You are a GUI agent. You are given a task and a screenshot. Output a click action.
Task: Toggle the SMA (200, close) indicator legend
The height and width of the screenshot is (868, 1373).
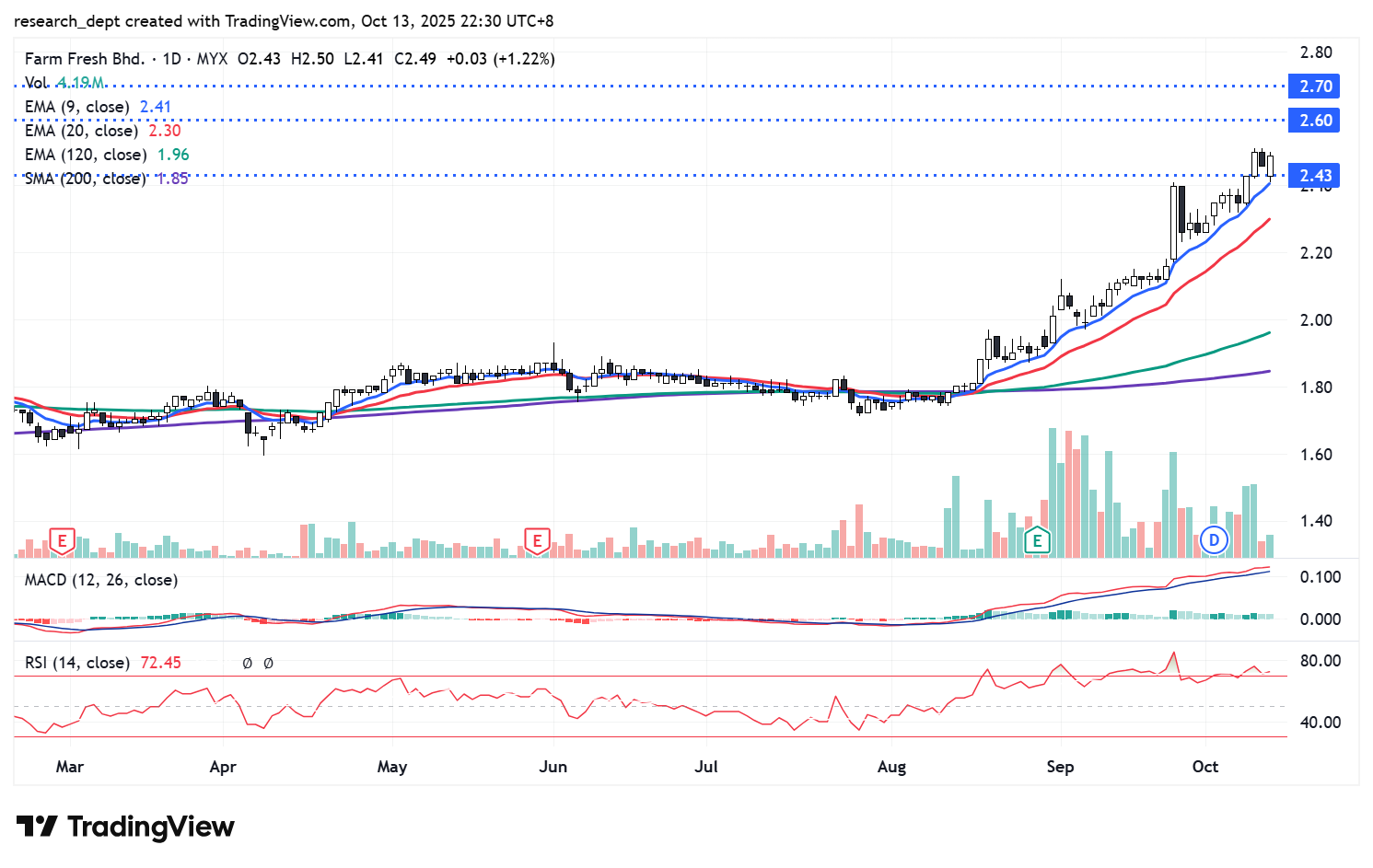pos(85,179)
